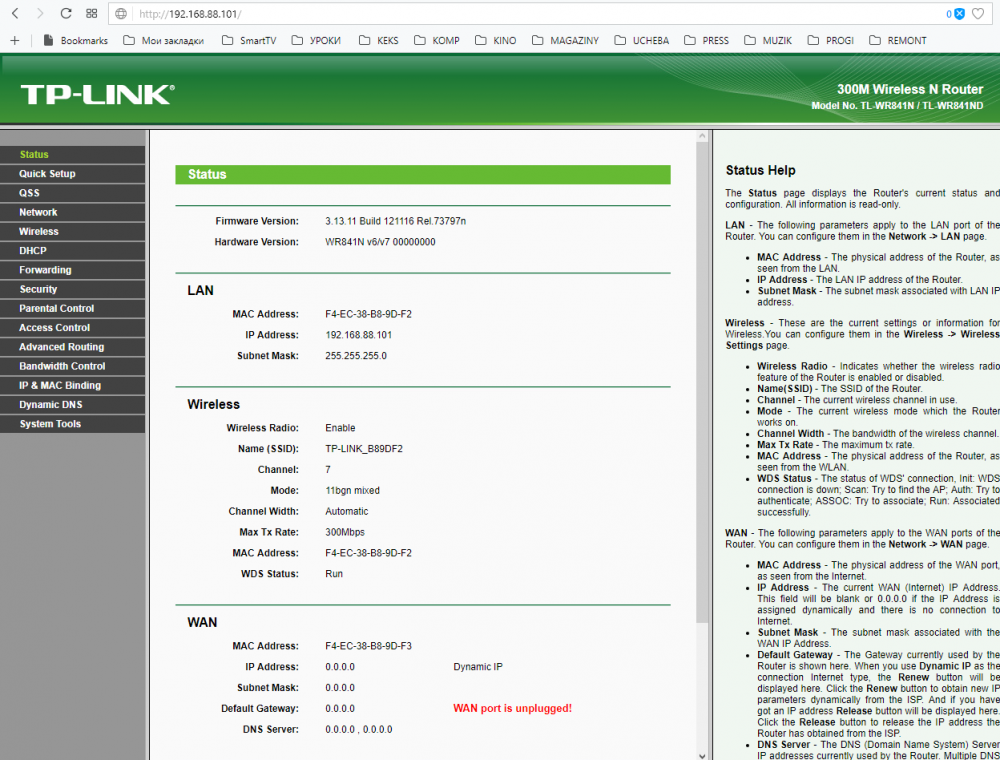Click the heart bookmark icon in address bar

coord(978,14)
